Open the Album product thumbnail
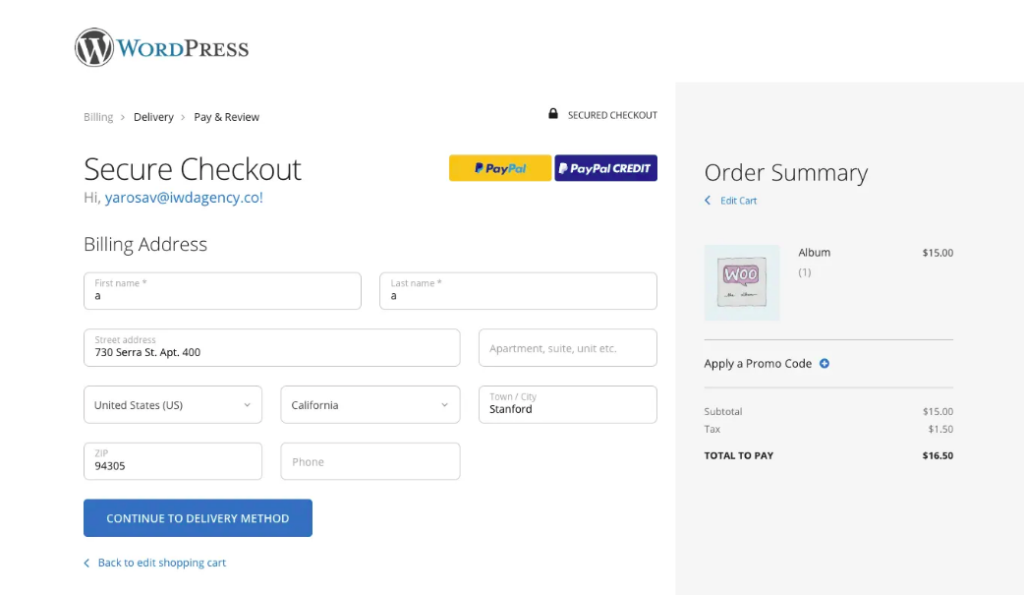This screenshot has width=1024, height=595. coord(742,283)
